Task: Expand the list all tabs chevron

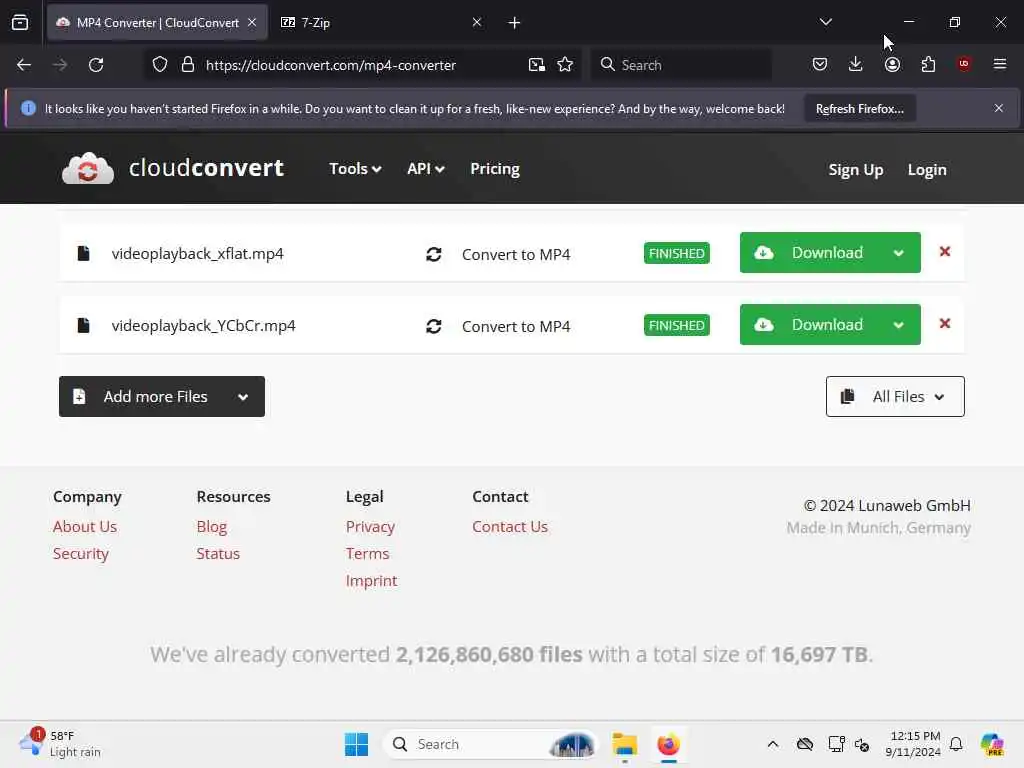Action: 825,22
